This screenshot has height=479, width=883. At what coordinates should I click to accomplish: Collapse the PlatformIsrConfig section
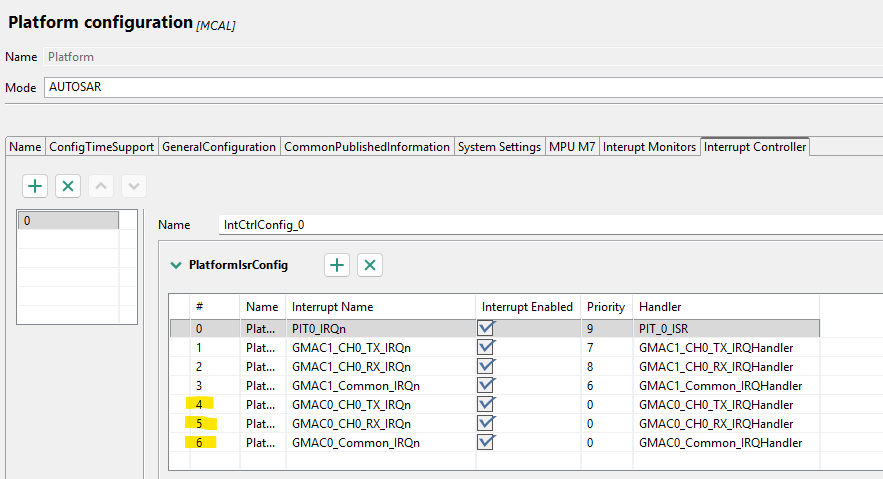click(176, 265)
